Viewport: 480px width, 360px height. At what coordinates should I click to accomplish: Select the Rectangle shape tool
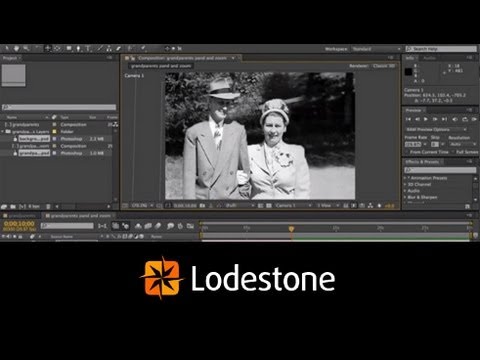[x=69, y=49]
